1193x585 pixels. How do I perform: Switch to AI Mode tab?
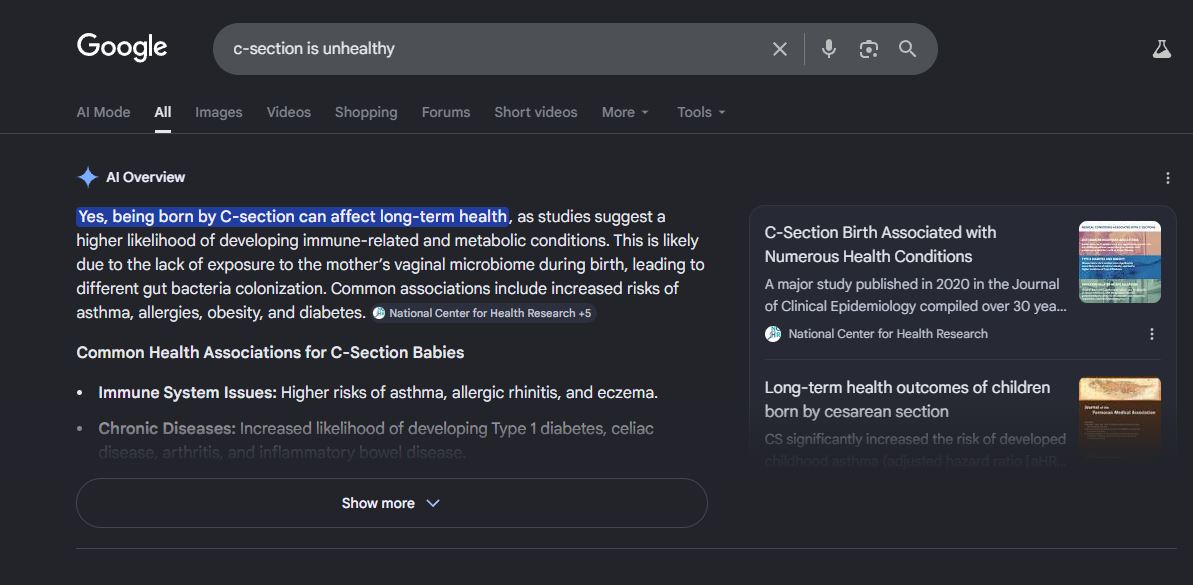point(103,112)
